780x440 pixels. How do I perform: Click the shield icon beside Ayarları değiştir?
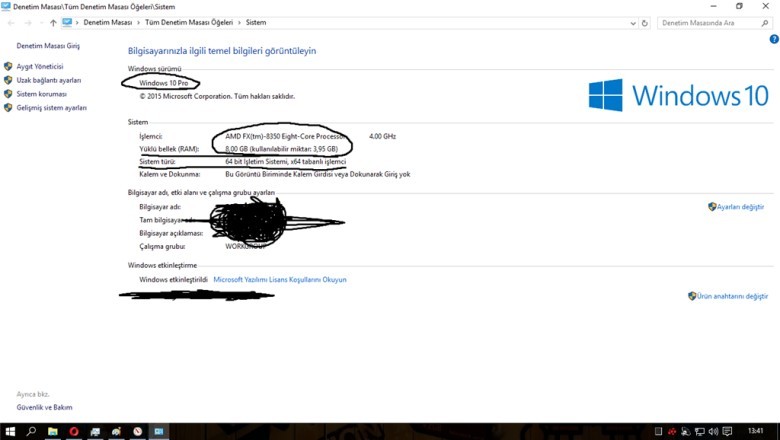click(x=712, y=206)
